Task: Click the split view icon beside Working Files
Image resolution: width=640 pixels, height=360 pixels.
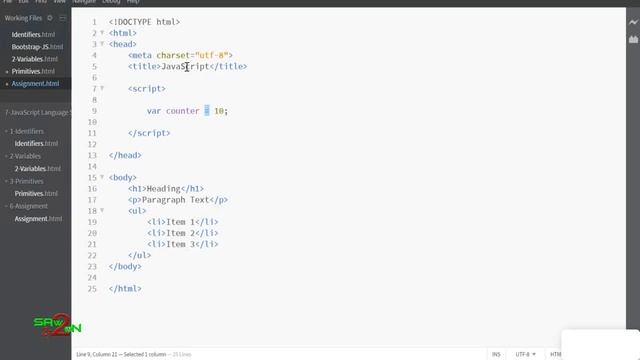Action: (x=62, y=18)
